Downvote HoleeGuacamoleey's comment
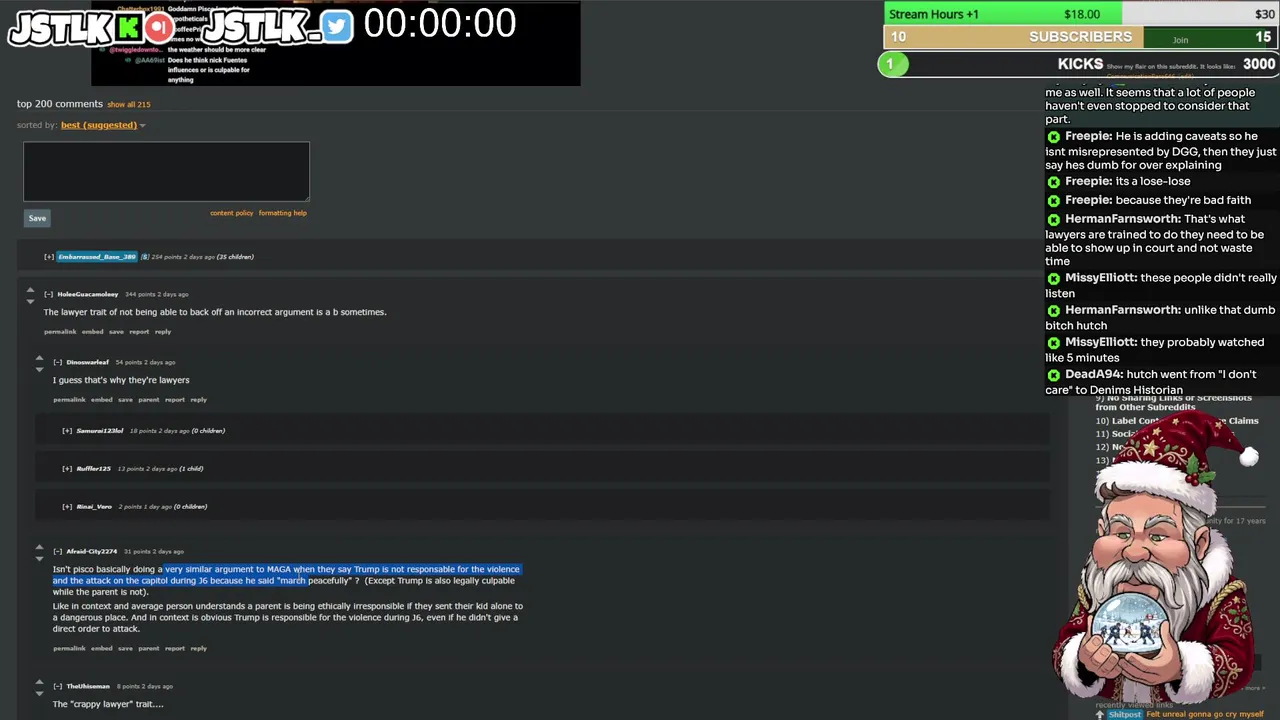 point(30,301)
